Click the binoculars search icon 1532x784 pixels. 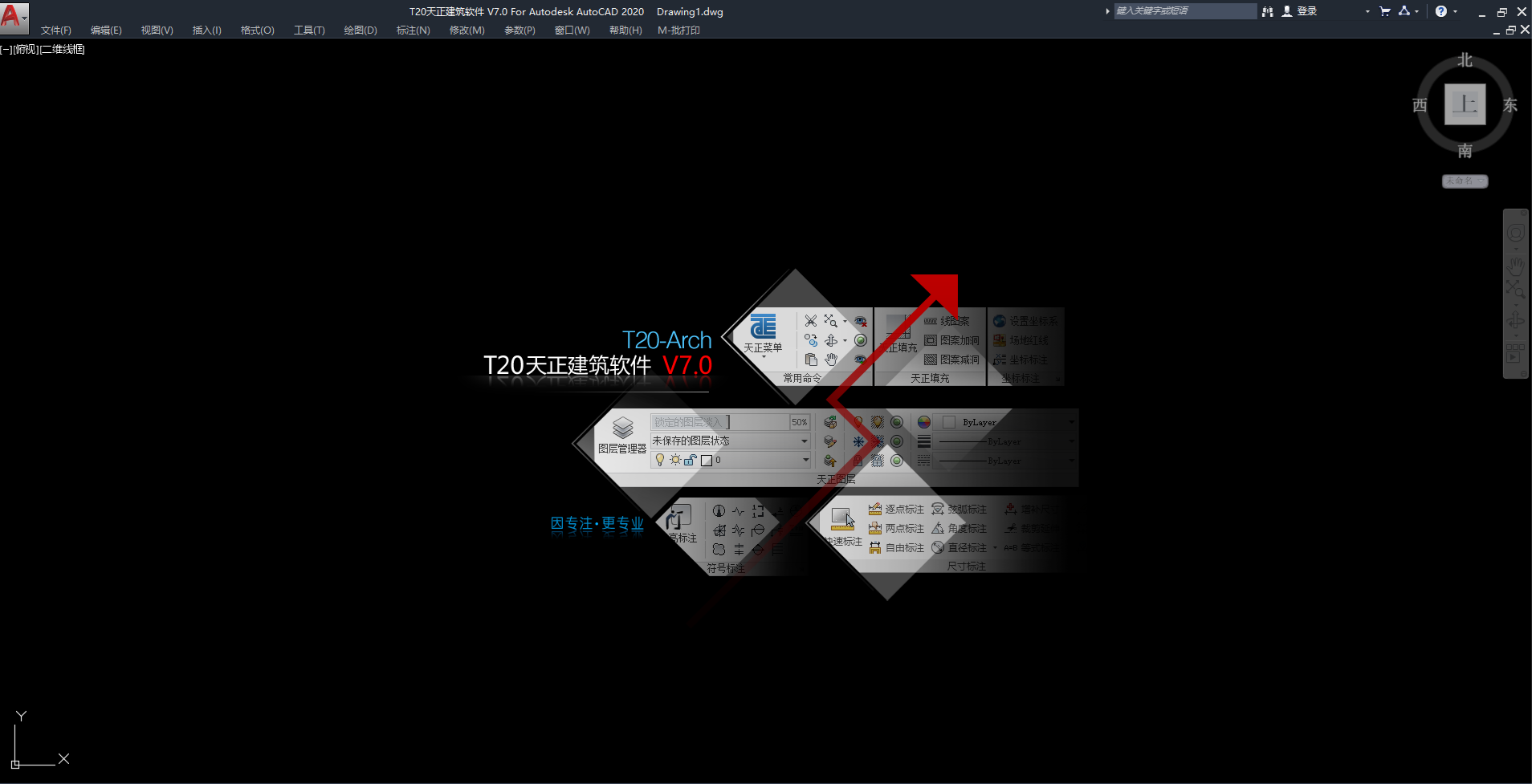pos(1268,11)
